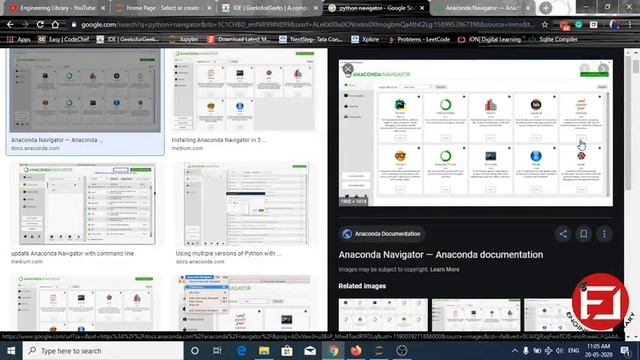The height and width of the screenshot is (360, 640).
Task: Switch to IDE | GeeksforGeeks tab
Action: (x=269, y=8)
